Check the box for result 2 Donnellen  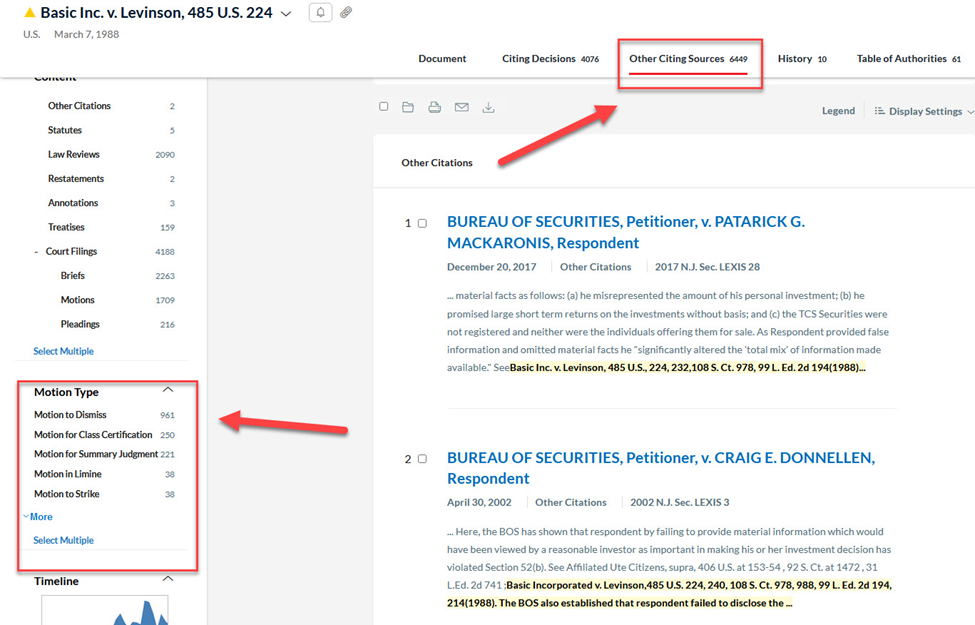tap(422, 459)
